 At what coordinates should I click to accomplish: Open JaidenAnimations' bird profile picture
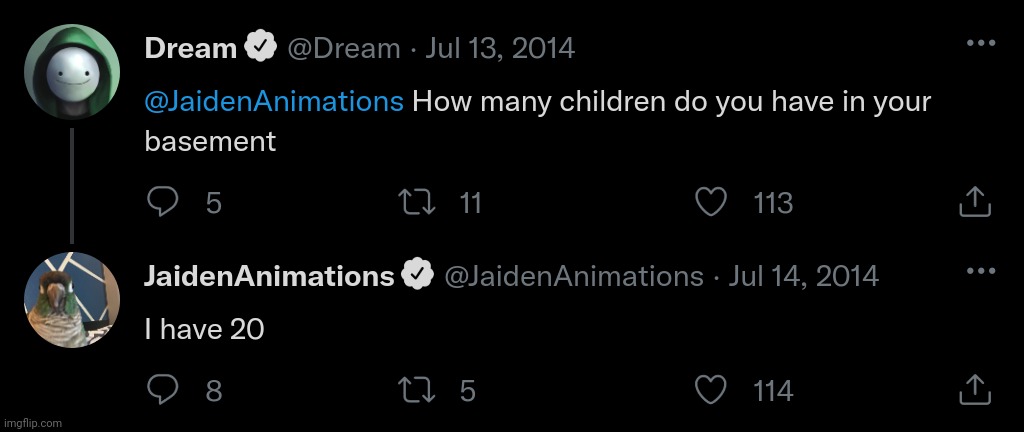pyautogui.click(x=72, y=300)
